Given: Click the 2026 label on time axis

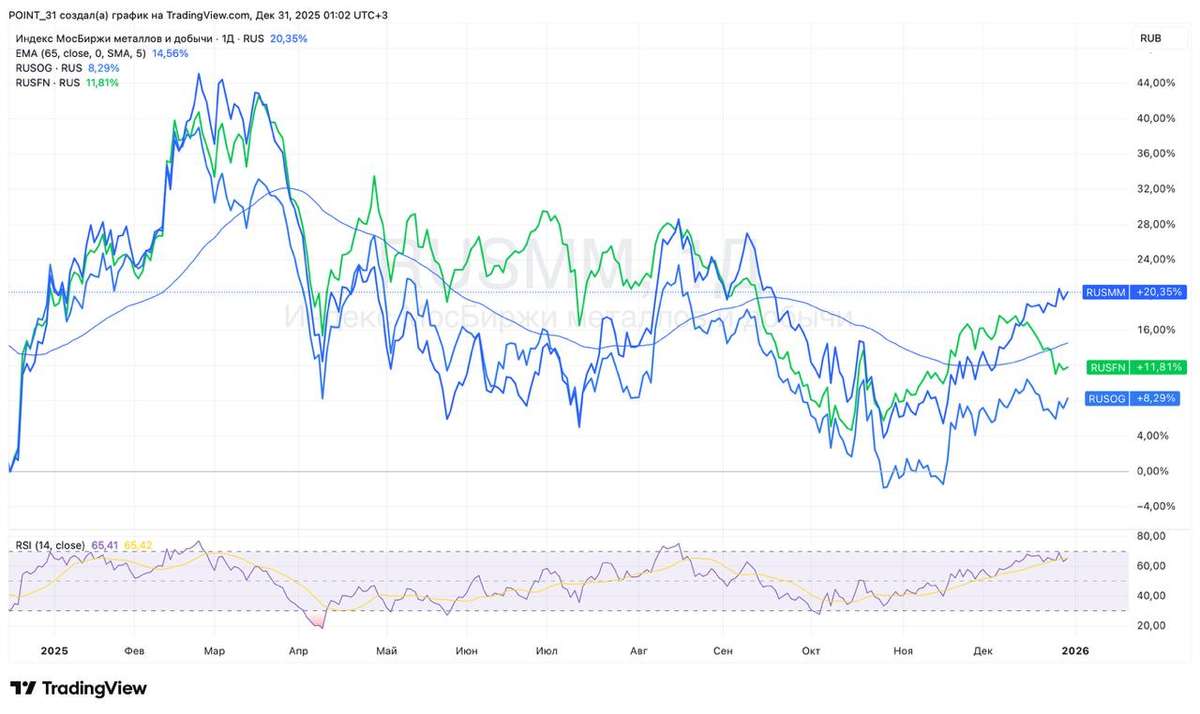Looking at the screenshot, I should [x=1075, y=651].
